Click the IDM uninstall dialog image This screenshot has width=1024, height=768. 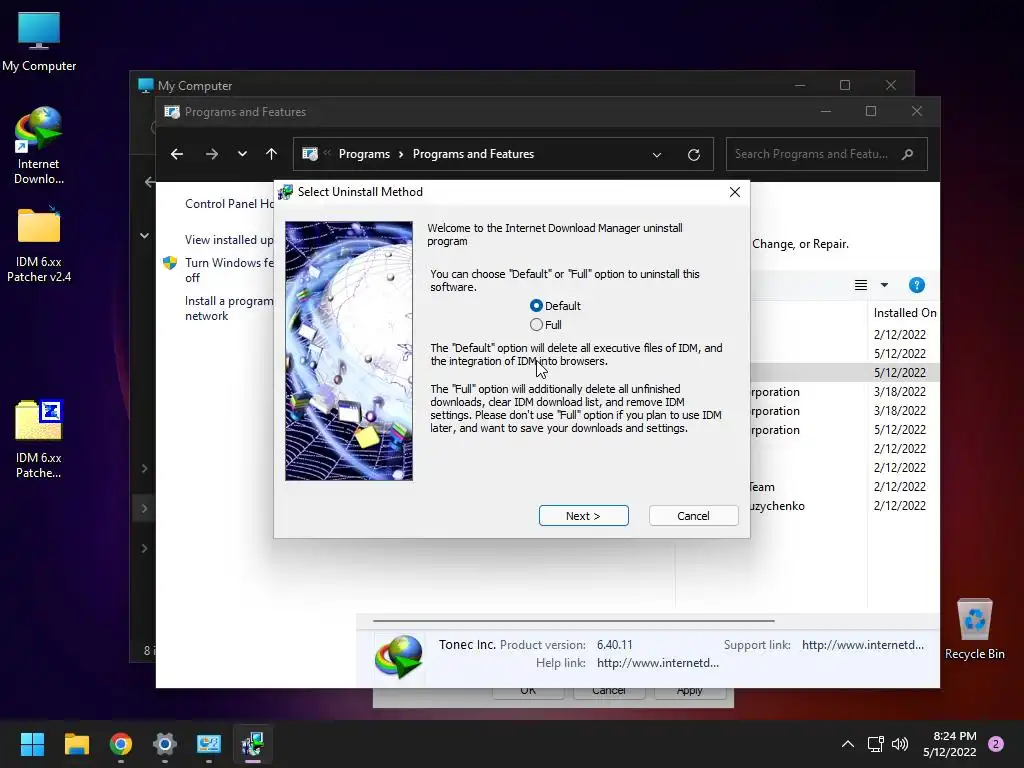coord(349,351)
